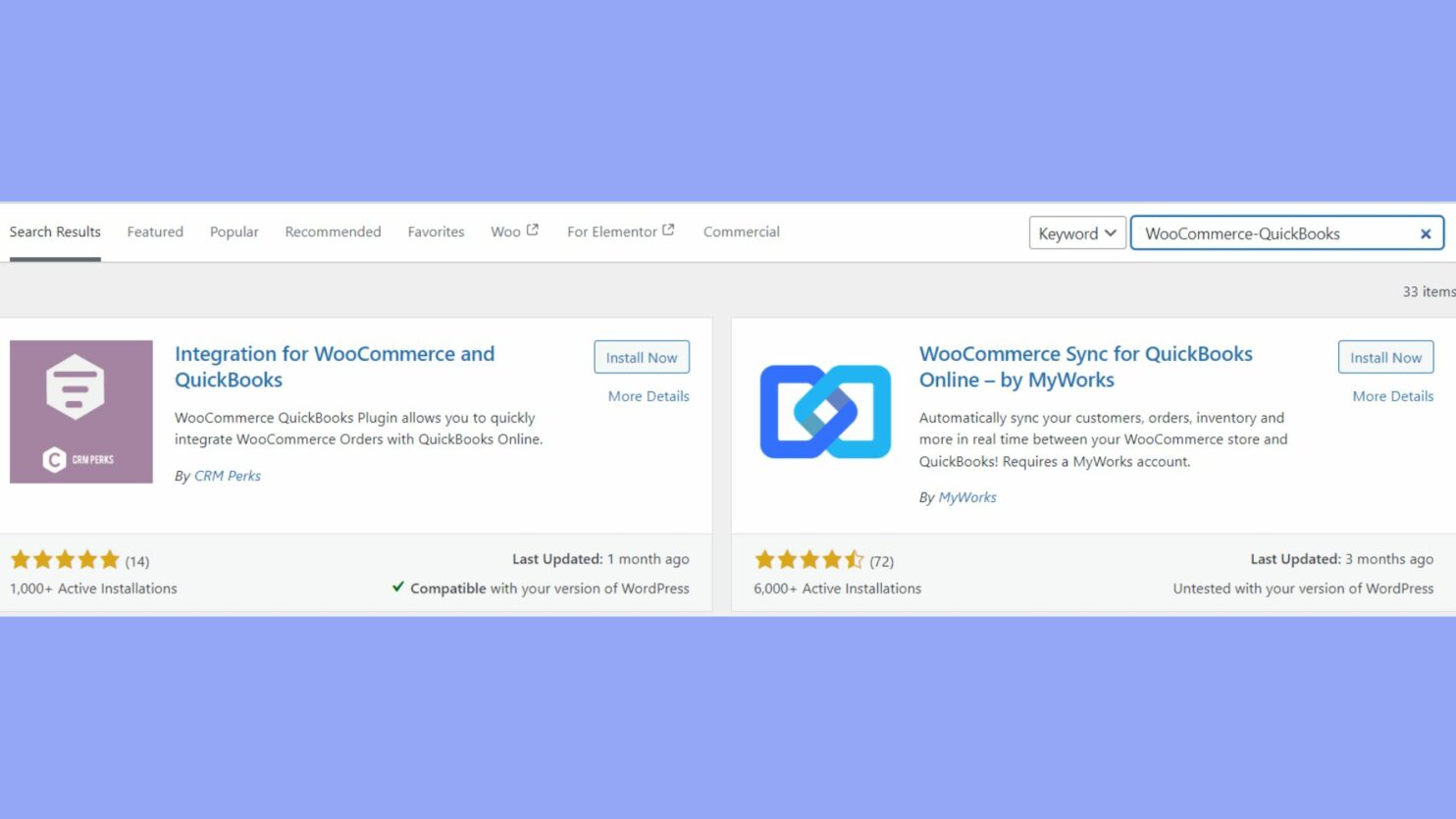The image size is (1456, 819).
Task: Click the CRM Perks plugin logo
Action: tap(80, 411)
